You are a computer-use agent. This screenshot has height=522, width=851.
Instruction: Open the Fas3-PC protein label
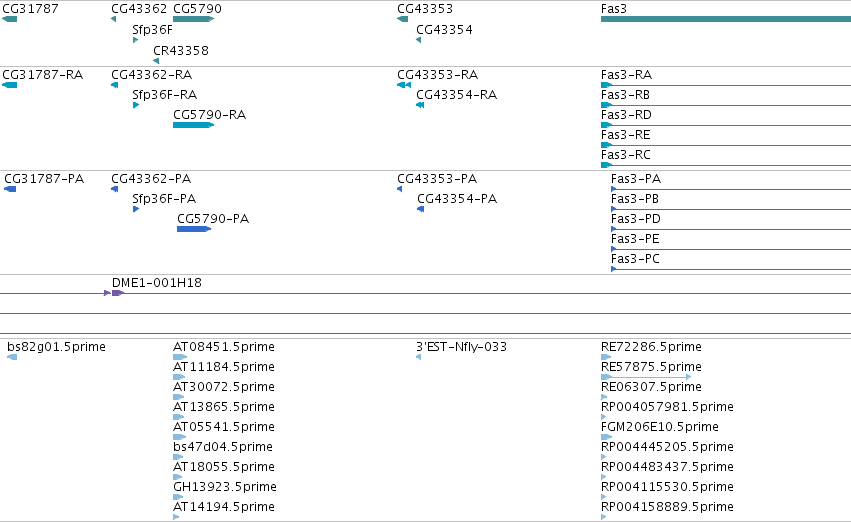[x=636, y=259]
